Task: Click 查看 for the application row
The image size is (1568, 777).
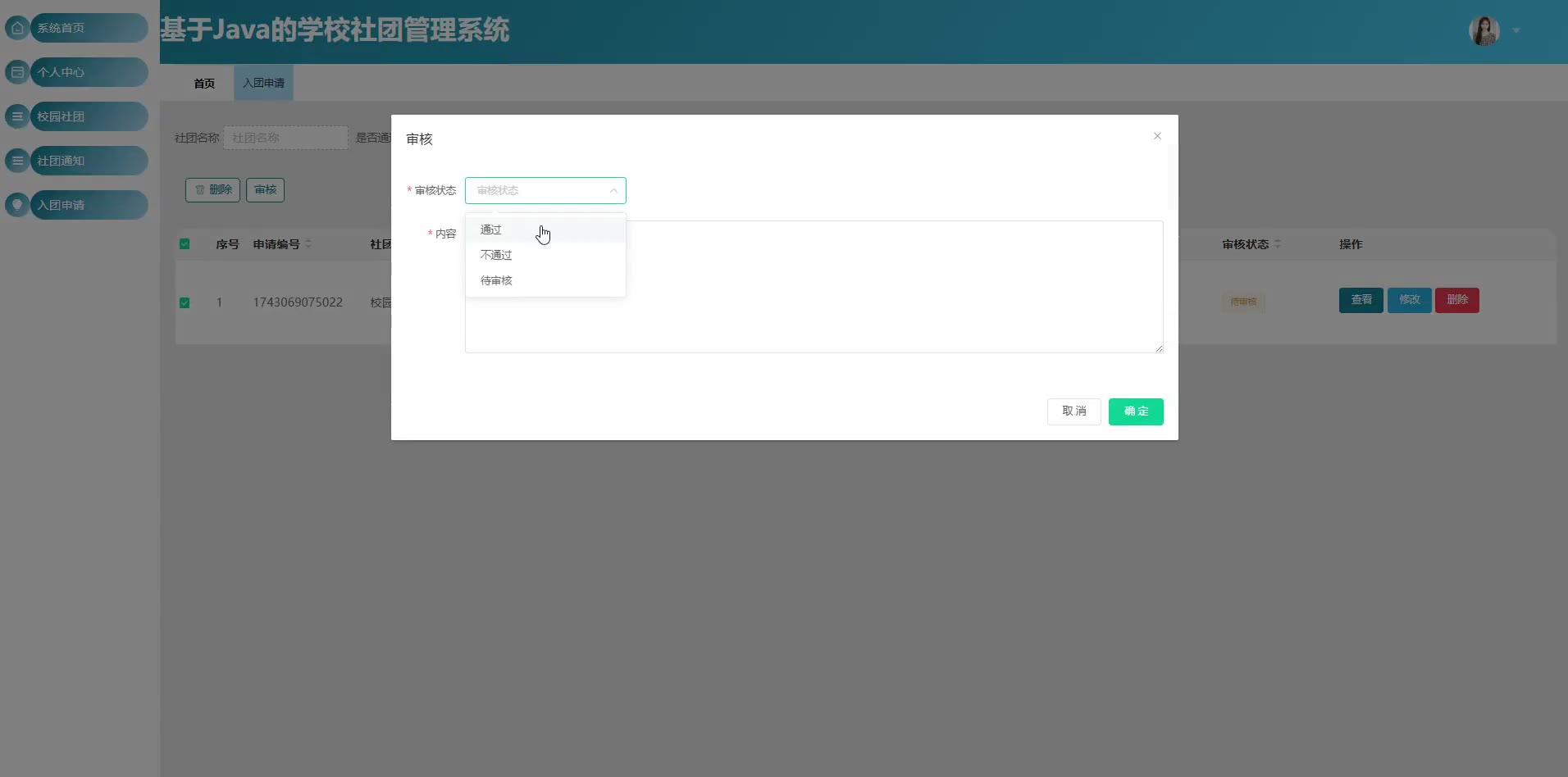Action: tap(1361, 300)
